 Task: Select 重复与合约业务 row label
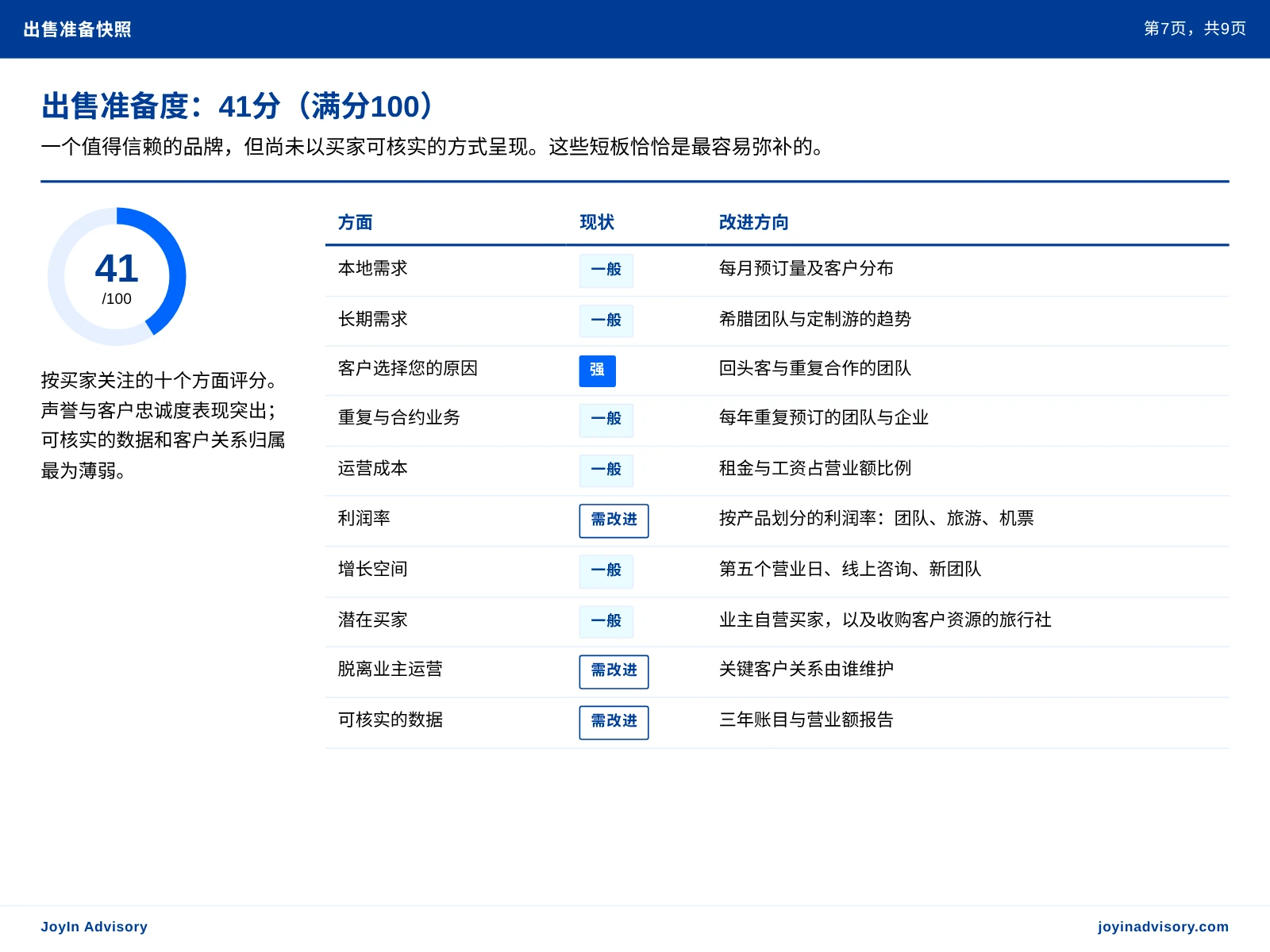(398, 418)
